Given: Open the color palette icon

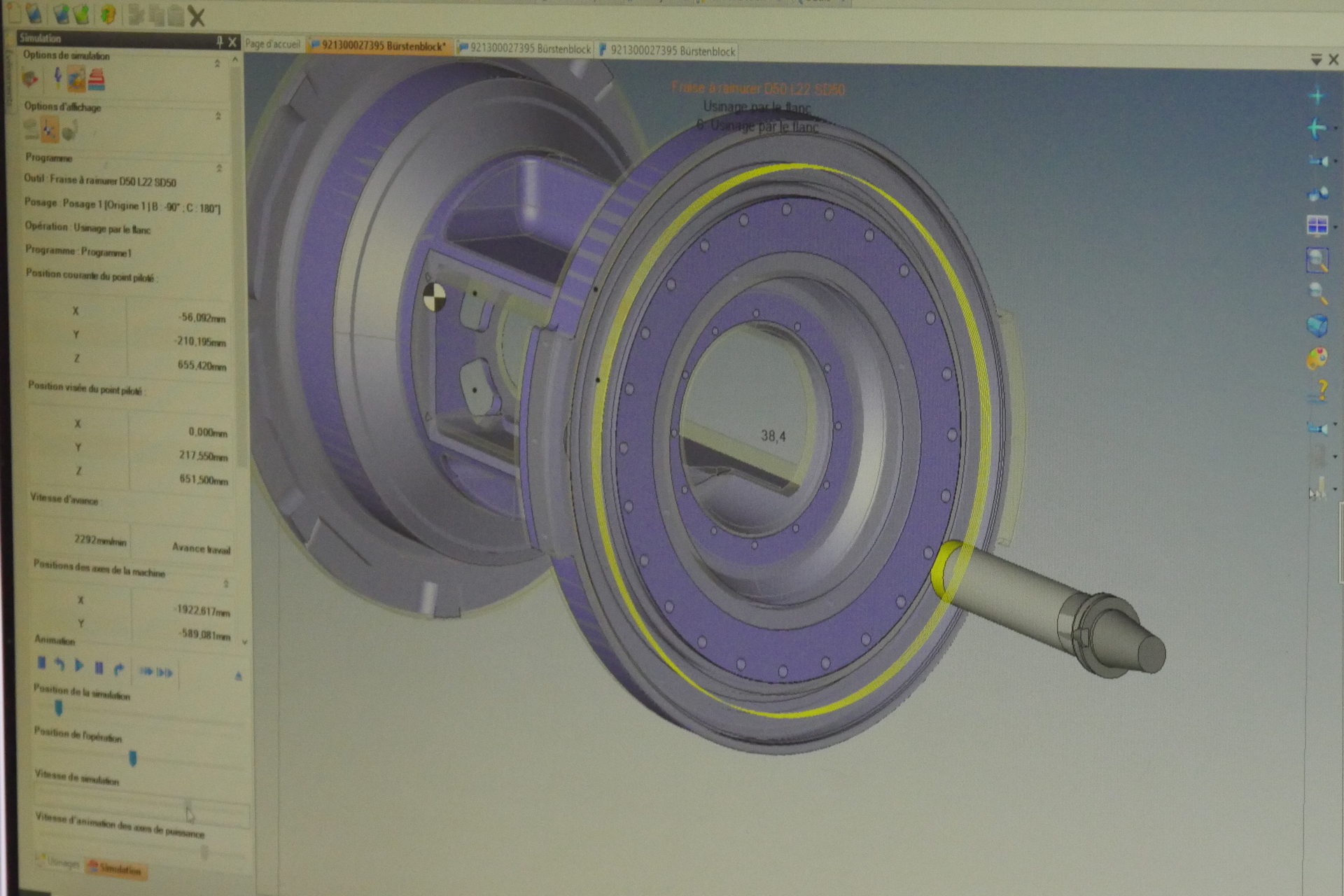Looking at the screenshot, I should coord(1317,358).
